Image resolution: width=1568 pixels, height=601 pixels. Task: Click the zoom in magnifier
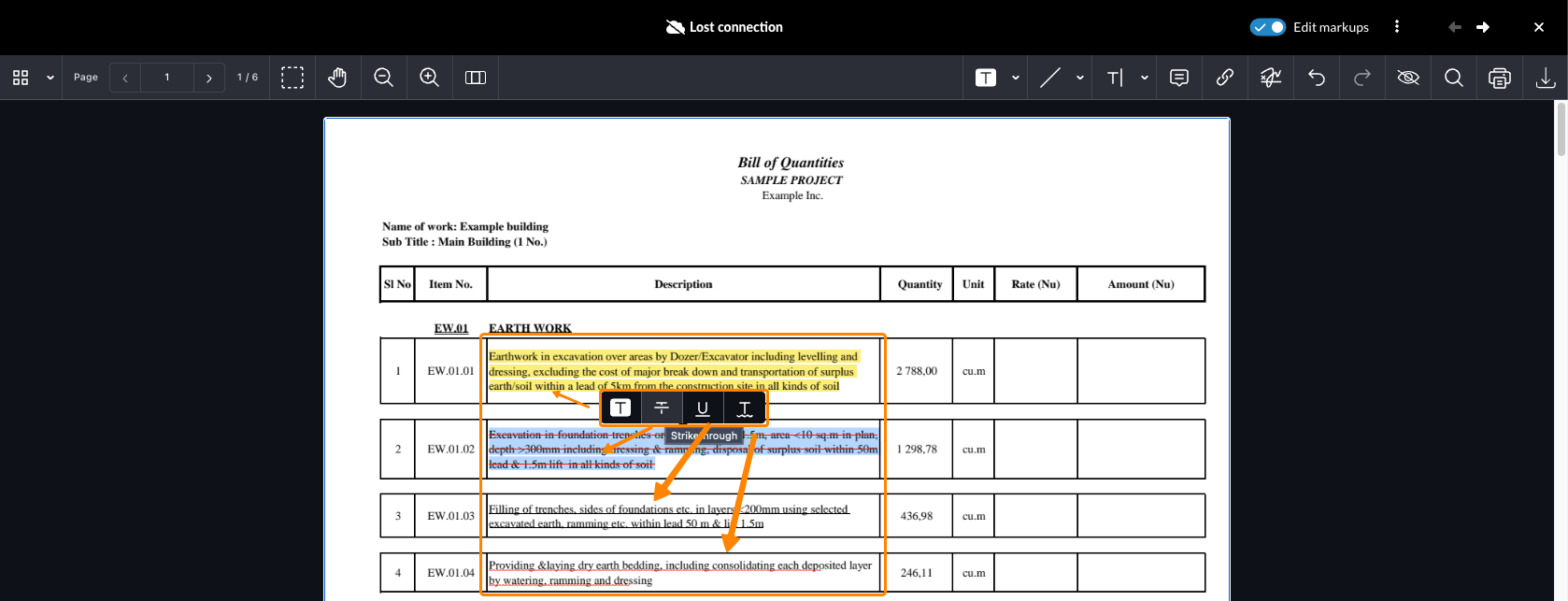tap(429, 78)
